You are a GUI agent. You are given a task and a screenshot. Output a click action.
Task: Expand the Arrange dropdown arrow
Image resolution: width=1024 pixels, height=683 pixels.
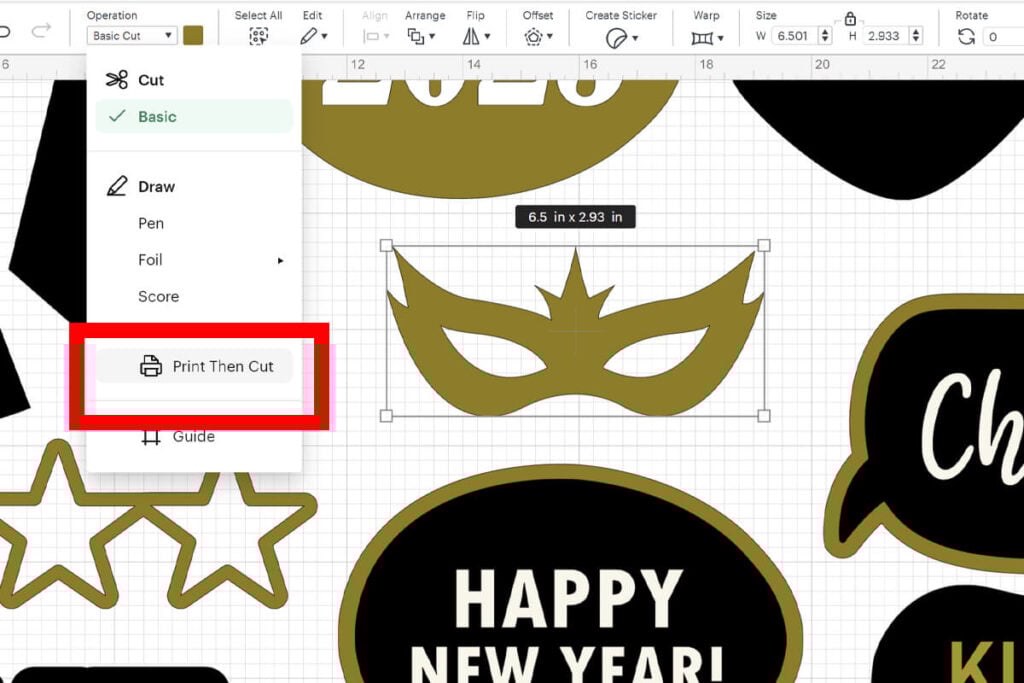click(432, 37)
